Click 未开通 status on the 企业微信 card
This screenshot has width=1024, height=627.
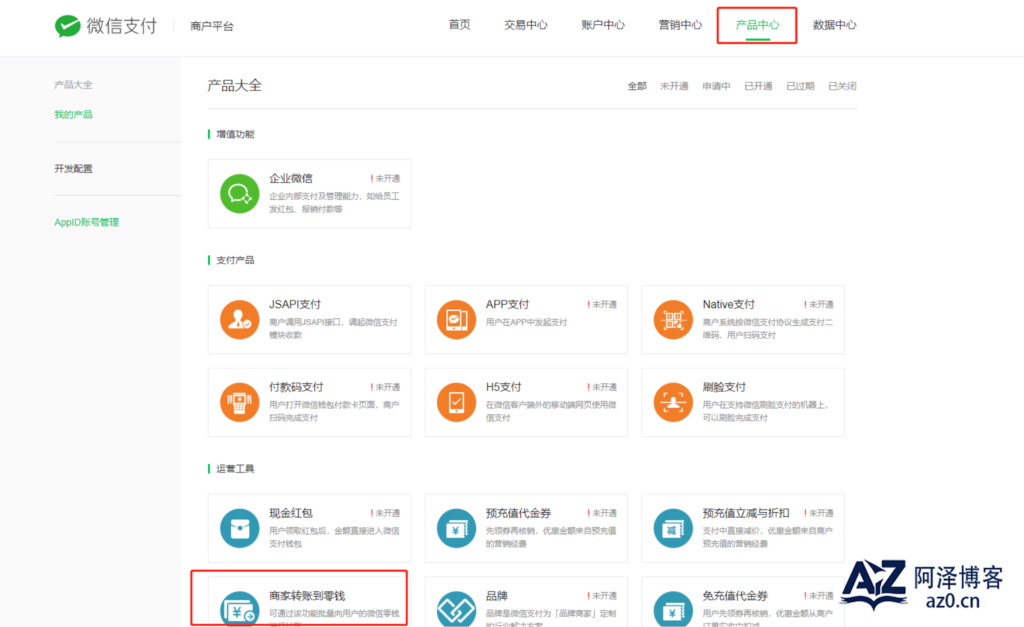[385, 178]
